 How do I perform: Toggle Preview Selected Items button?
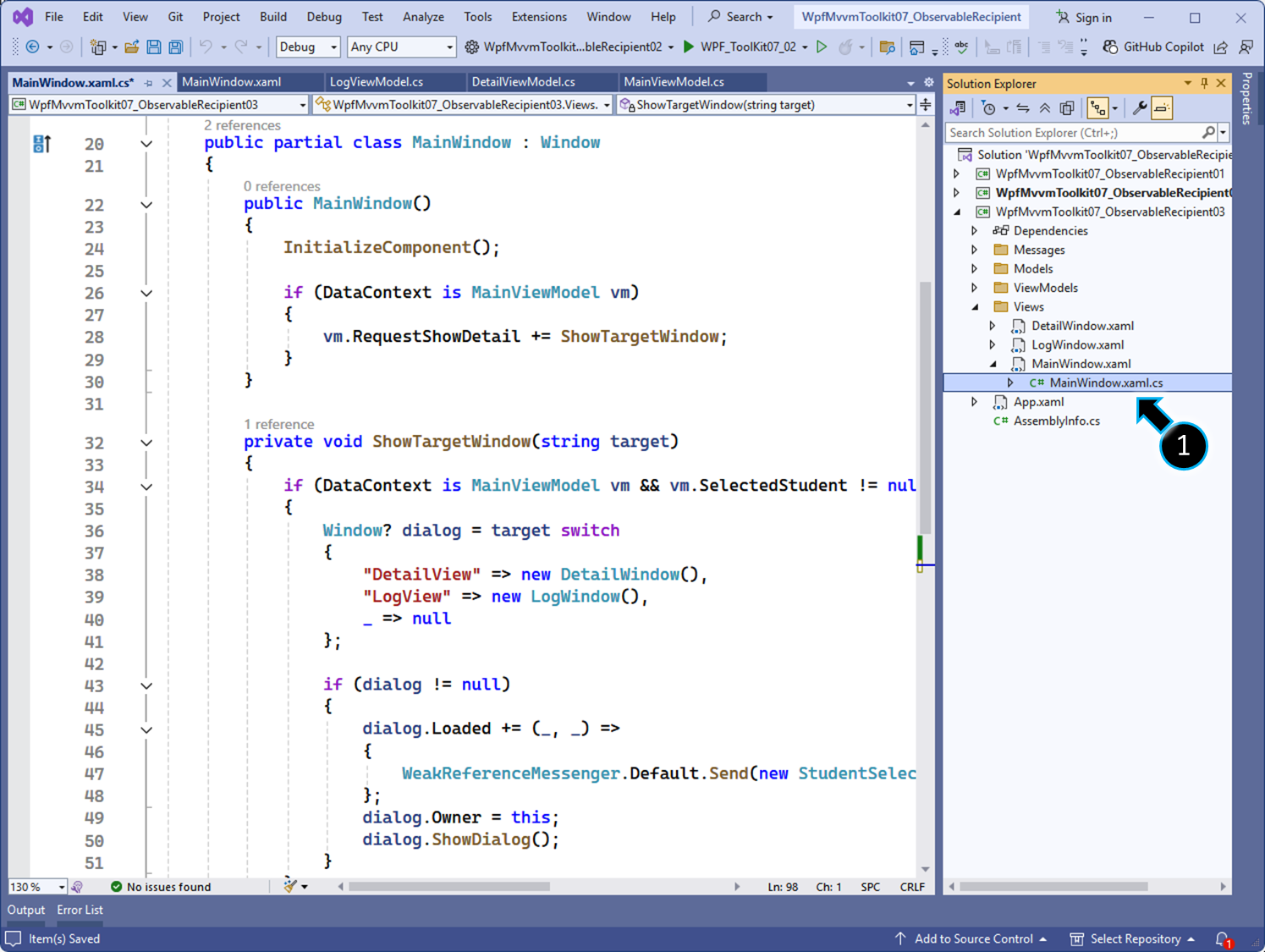(x=1162, y=108)
